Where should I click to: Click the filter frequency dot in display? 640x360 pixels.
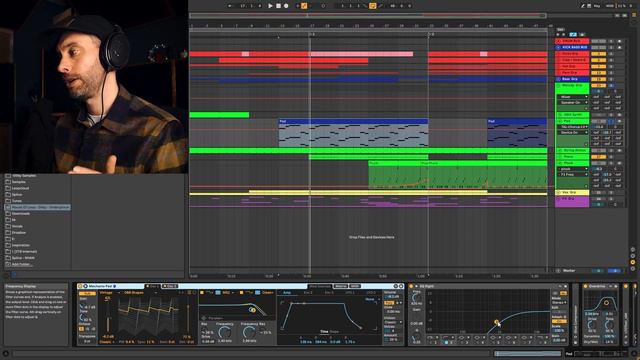pos(252,310)
